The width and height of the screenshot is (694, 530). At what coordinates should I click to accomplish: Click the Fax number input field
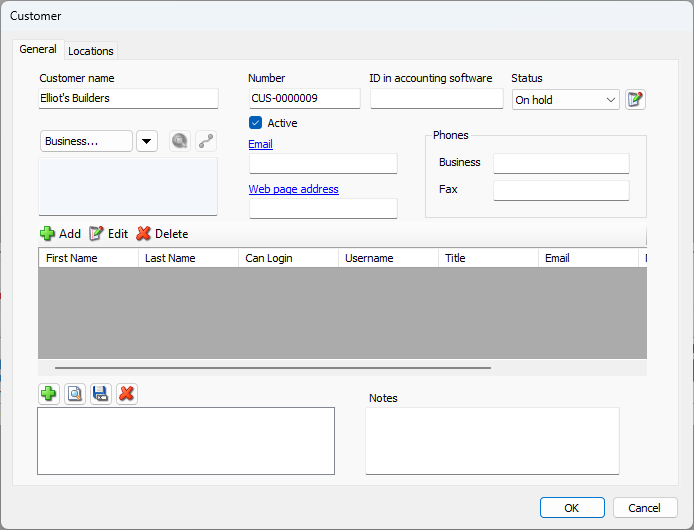(561, 190)
